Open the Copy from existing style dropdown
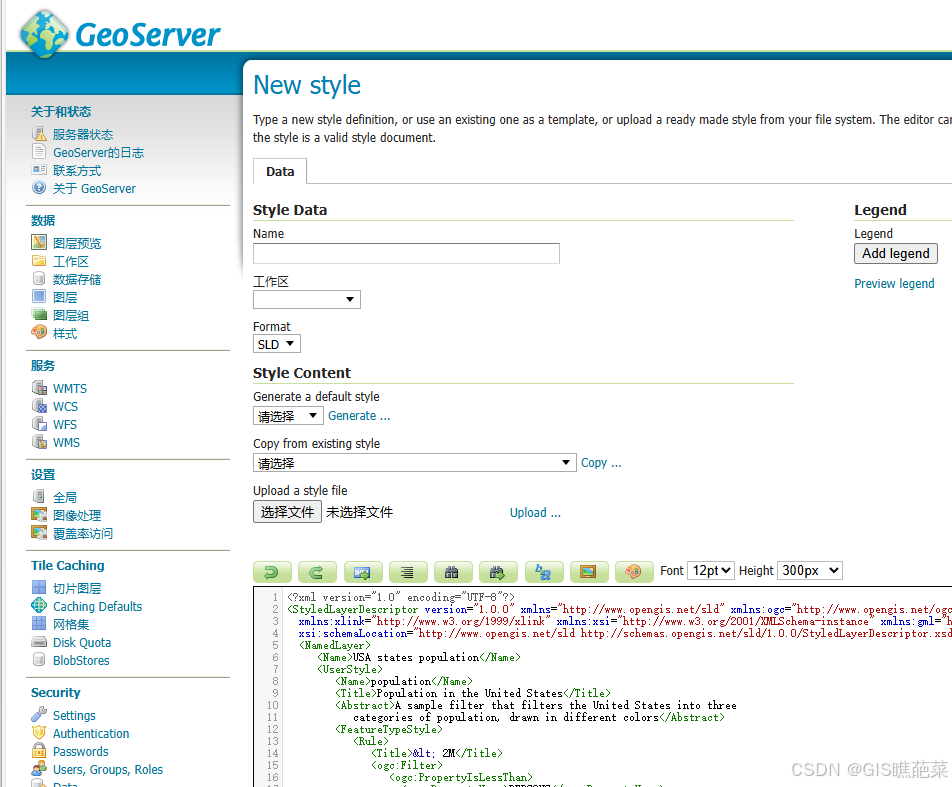The width and height of the screenshot is (952, 787). click(414, 463)
